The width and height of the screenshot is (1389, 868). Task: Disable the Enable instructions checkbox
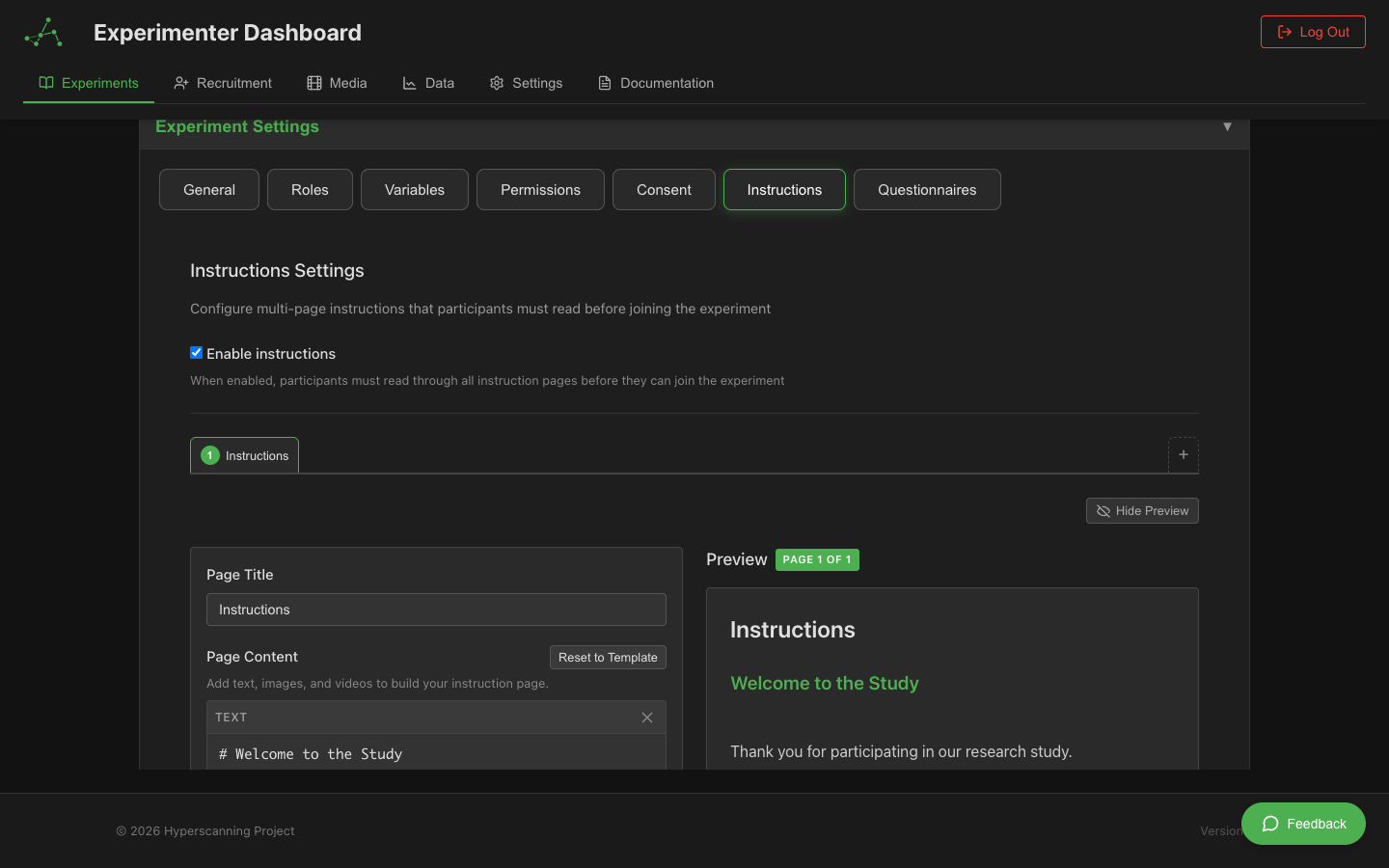[196, 352]
